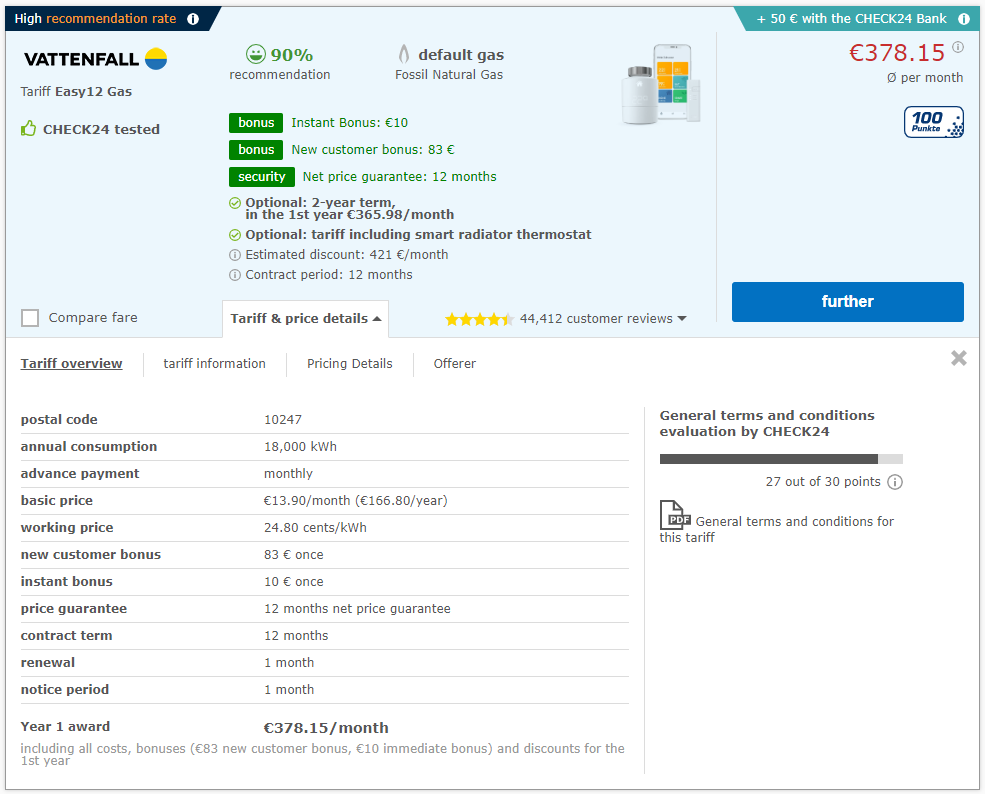Click info icon next to €378.15 price

tap(958, 47)
